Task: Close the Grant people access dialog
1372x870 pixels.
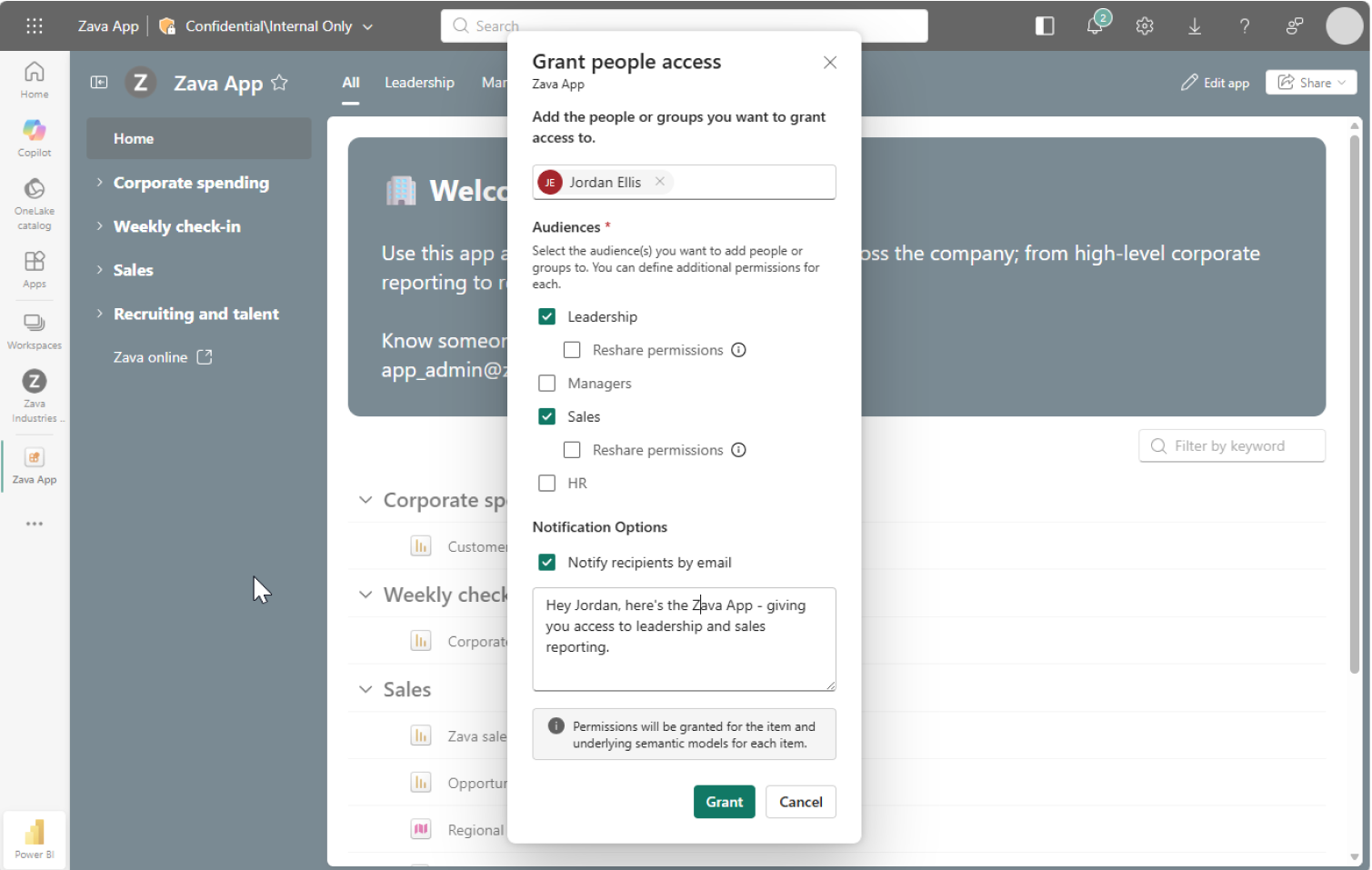Action: click(x=830, y=63)
